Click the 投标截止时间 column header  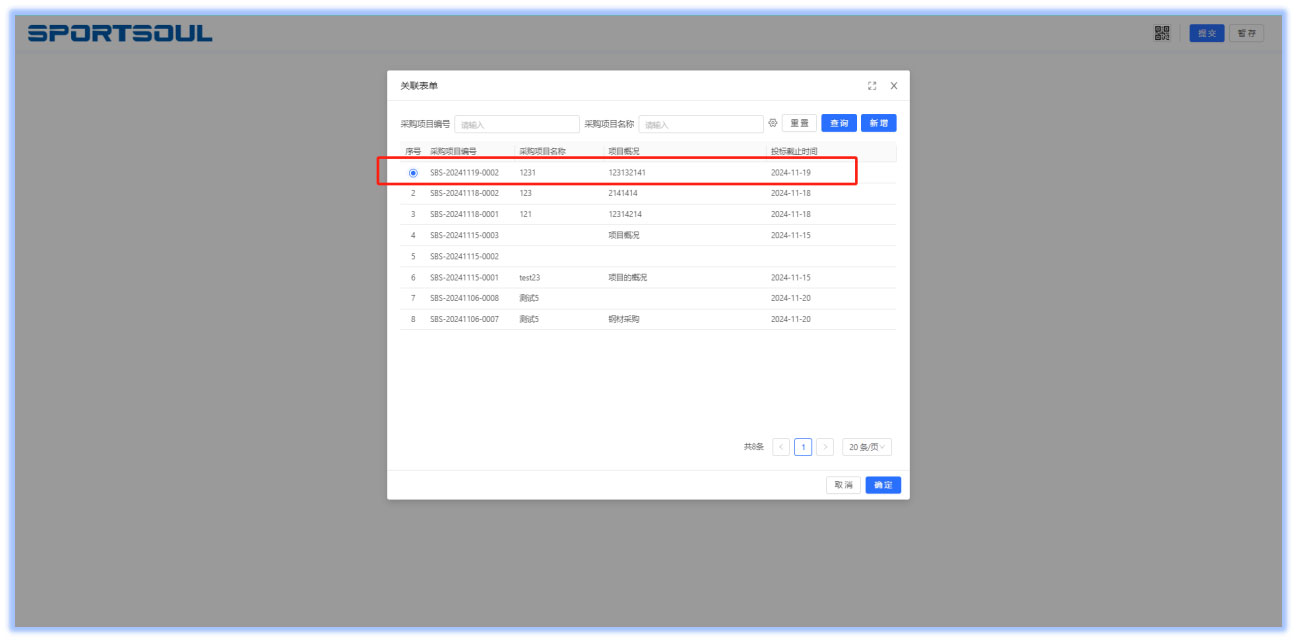[794, 152]
